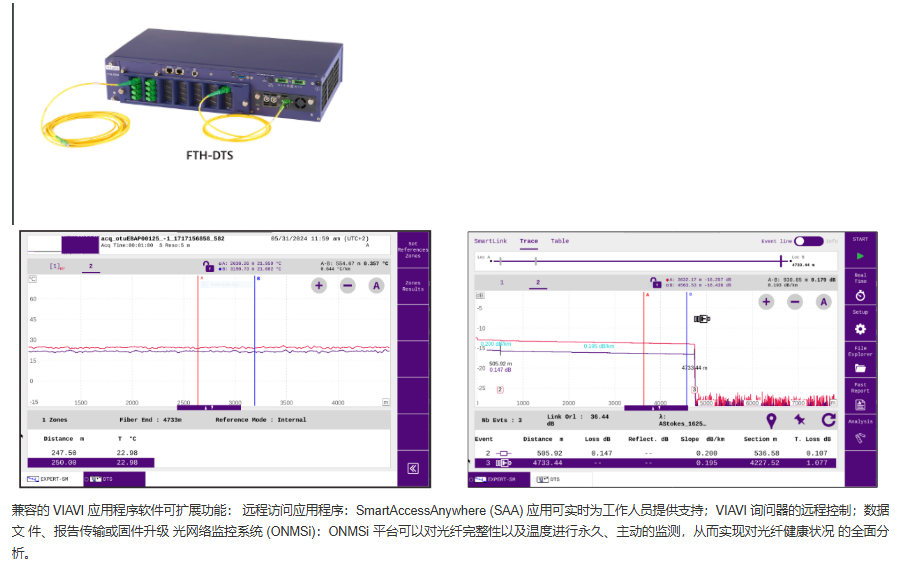Click the add-event star icon in OTDR results bar

pyautogui.click(x=800, y=420)
